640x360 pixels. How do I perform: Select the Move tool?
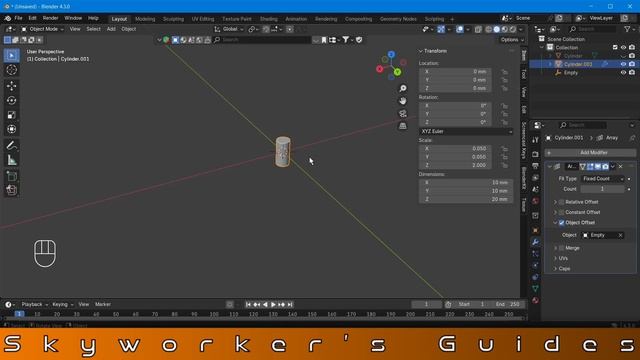pos(11,86)
